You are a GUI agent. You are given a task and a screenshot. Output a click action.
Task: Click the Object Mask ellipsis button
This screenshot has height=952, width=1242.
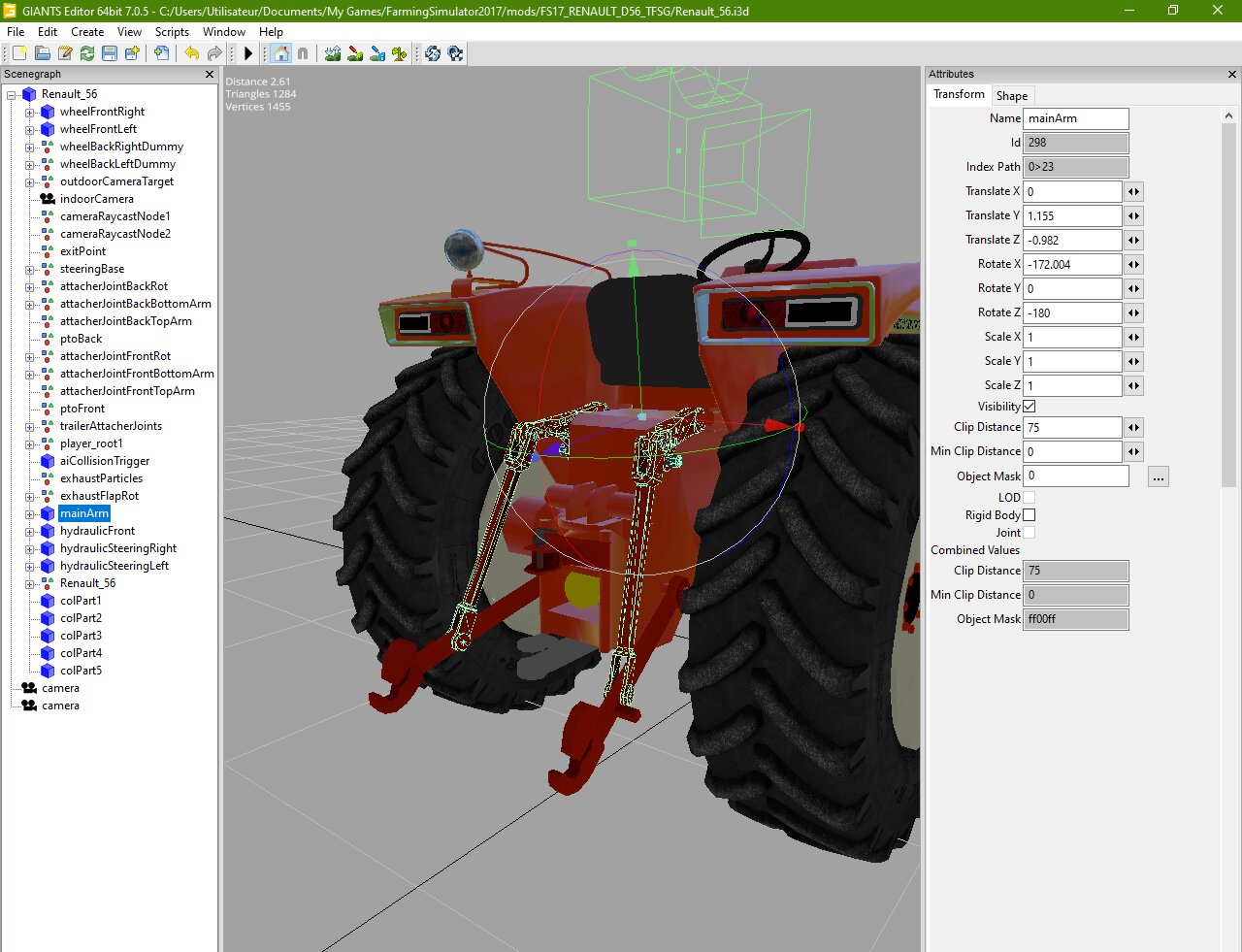[x=1158, y=477]
